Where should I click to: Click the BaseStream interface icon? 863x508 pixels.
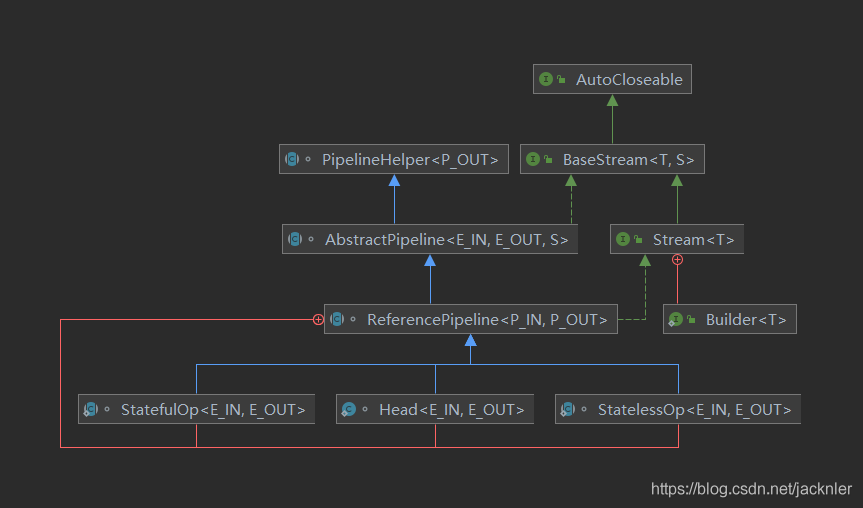point(533,160)
